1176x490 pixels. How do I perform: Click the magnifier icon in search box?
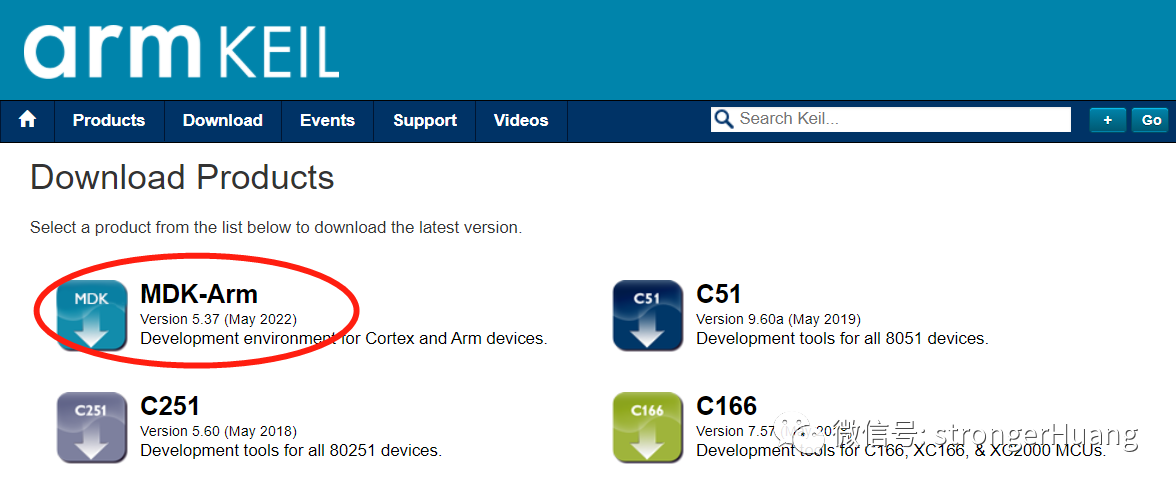[723, 119]
